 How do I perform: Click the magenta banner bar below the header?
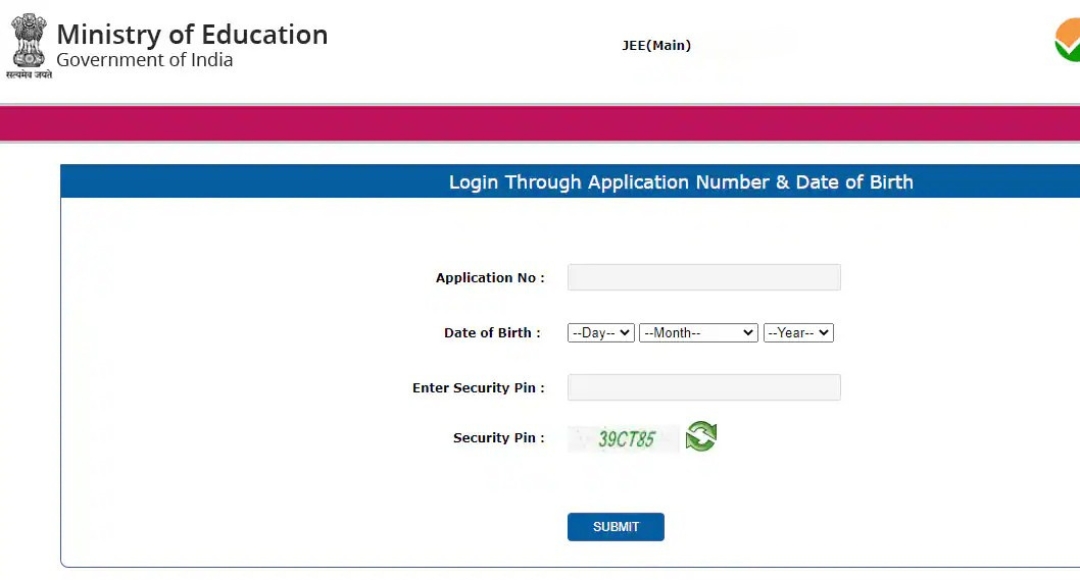click(x=540, y=124)
